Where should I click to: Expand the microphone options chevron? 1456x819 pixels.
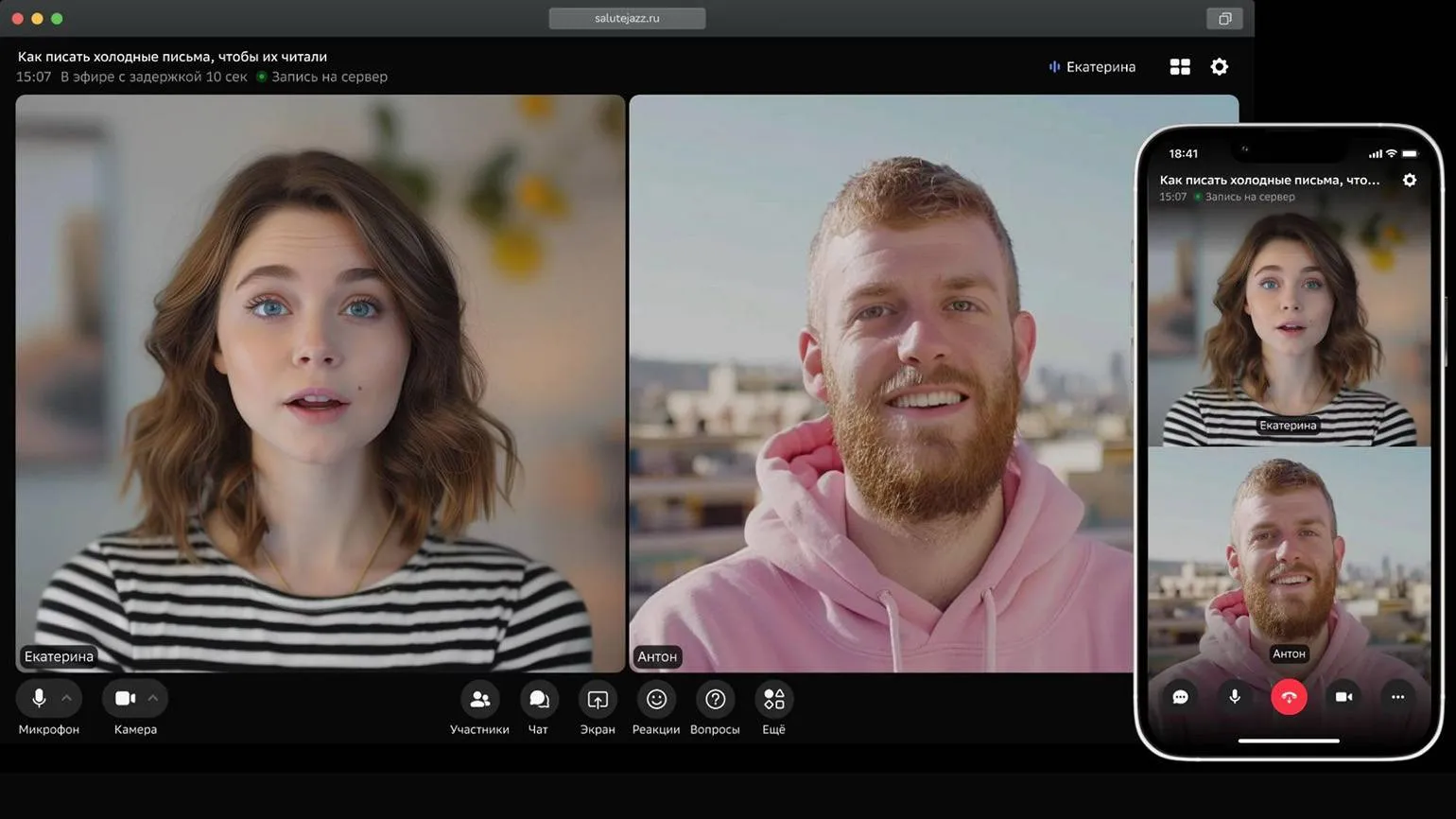(x=67, y=699)
